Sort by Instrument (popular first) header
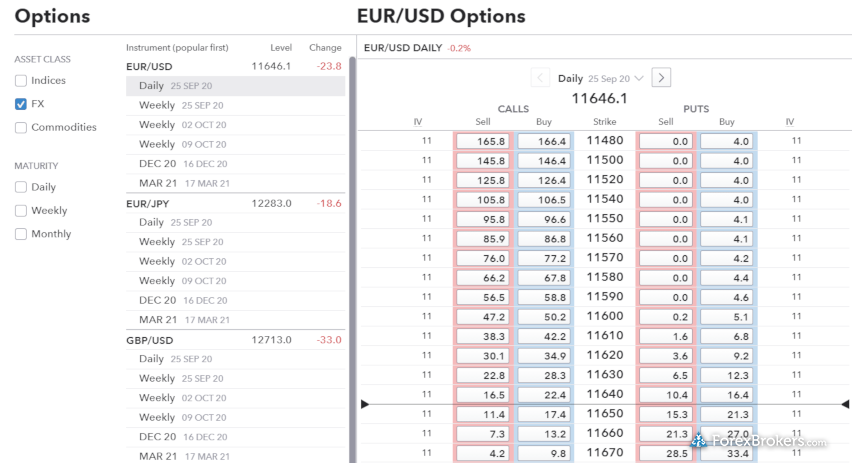 point(177,48)
